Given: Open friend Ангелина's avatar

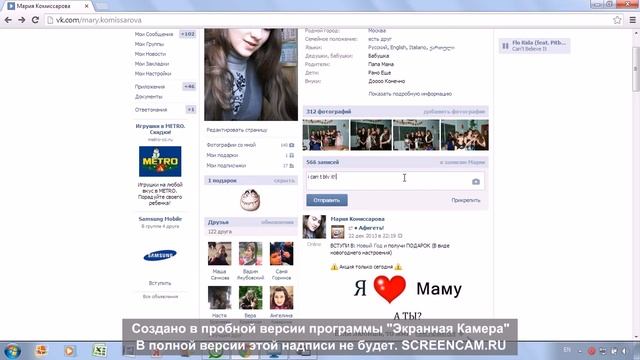Looking at the screenshot, I should (x=281, y=298).
